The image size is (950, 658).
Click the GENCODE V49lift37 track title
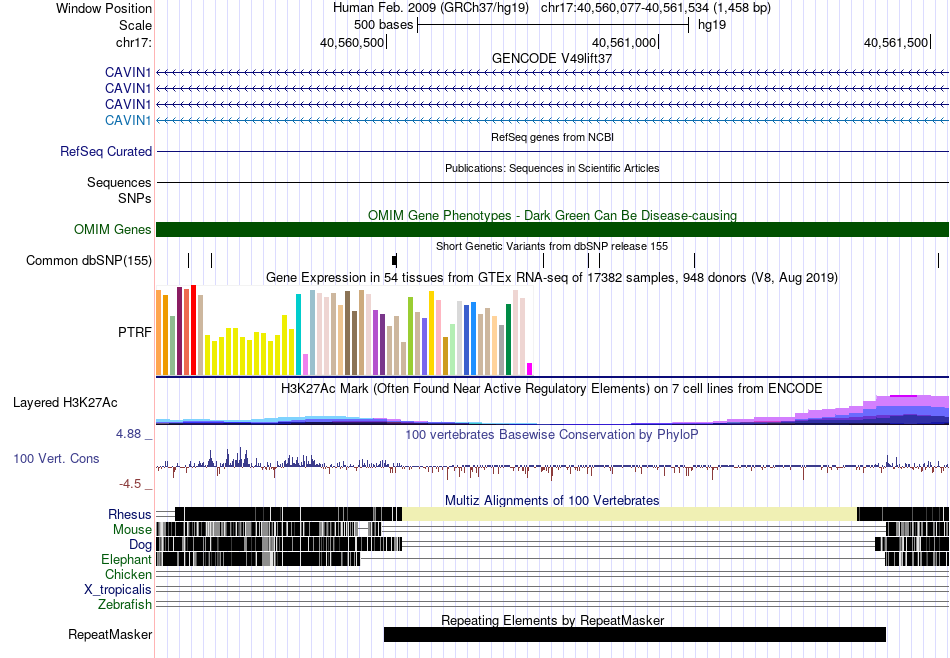tap(552, 59)
